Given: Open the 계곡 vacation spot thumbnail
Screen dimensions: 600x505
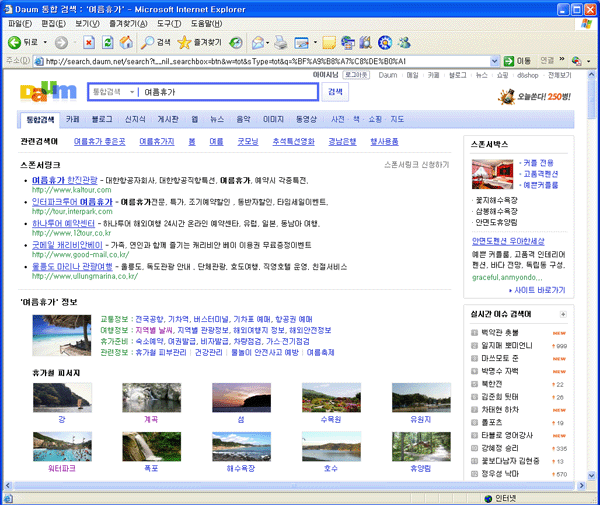Looking at the screenshot, I should click(152, 397).
